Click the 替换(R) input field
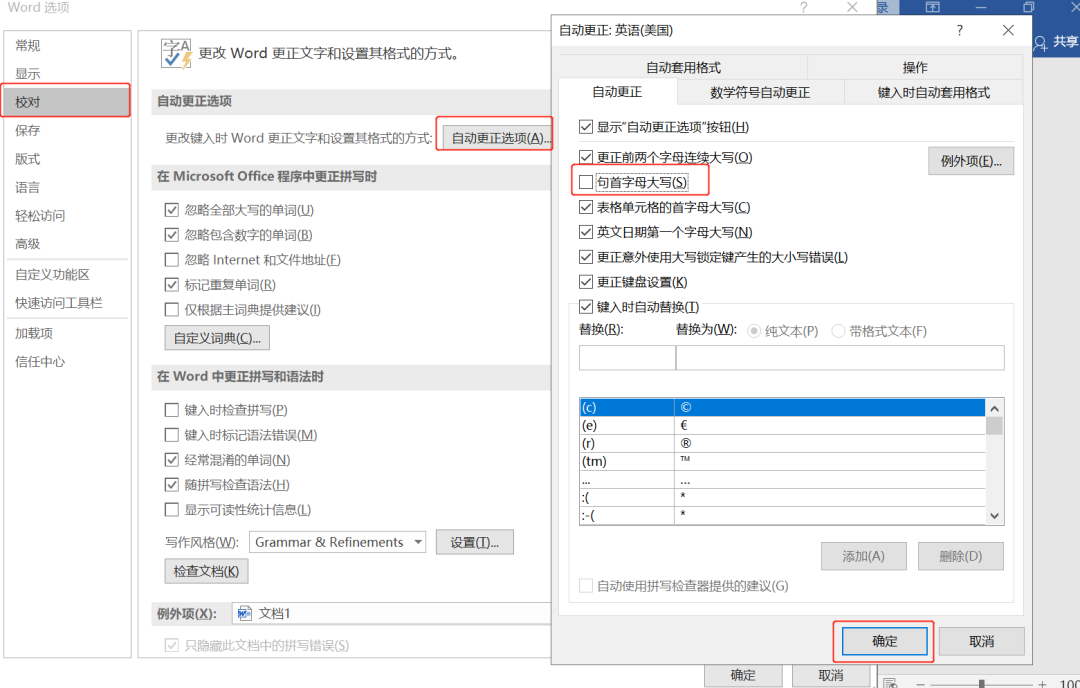Viewport: 1080px width, 688px height. coord(627,357)
